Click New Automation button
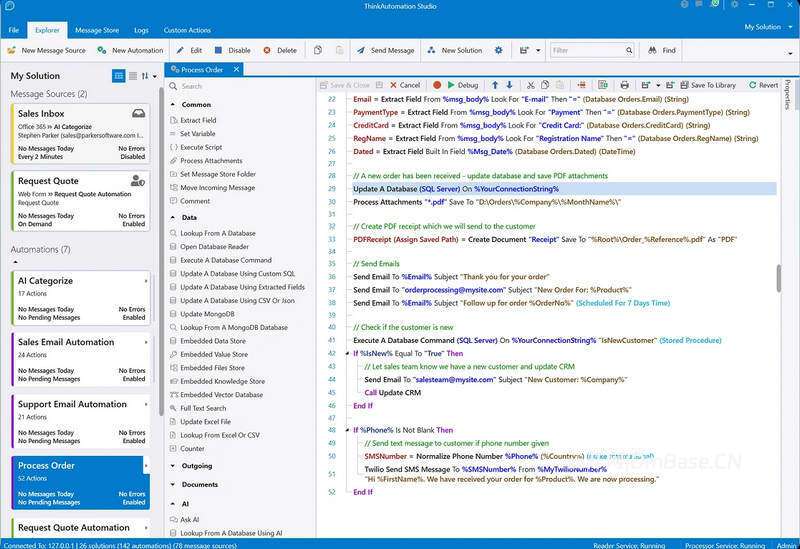Image resolution: width=800 pixels, height=549 pixels. [130, 50]
